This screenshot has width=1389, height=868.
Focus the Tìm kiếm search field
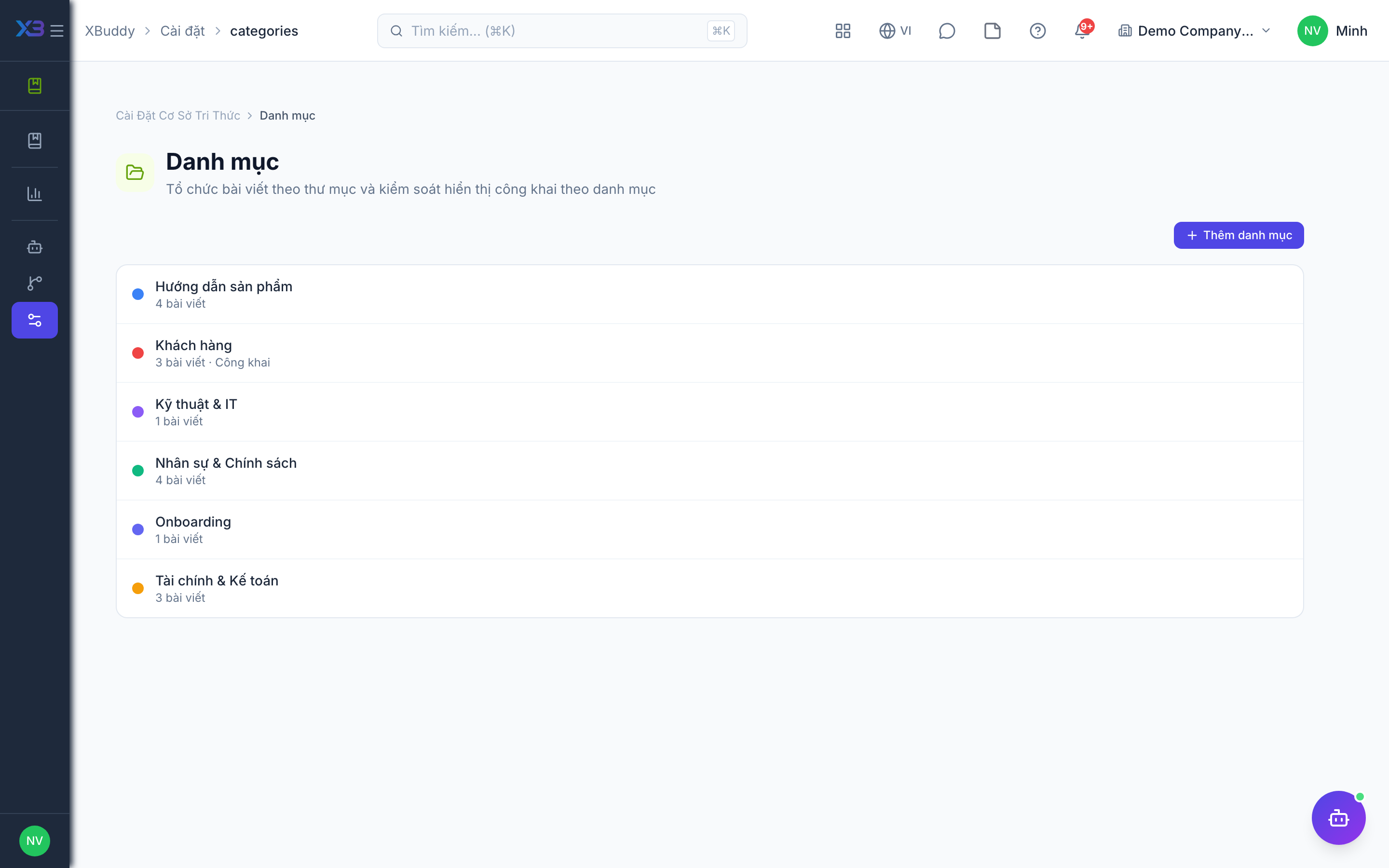pyautogui.click(x=561, y=30)
